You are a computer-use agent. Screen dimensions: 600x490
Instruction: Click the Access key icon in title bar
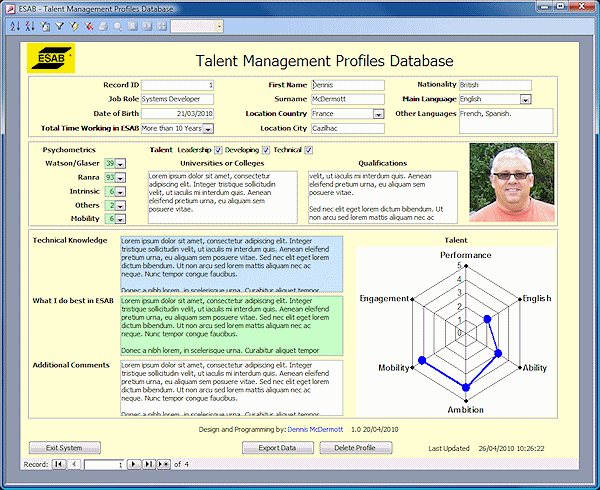11,8
